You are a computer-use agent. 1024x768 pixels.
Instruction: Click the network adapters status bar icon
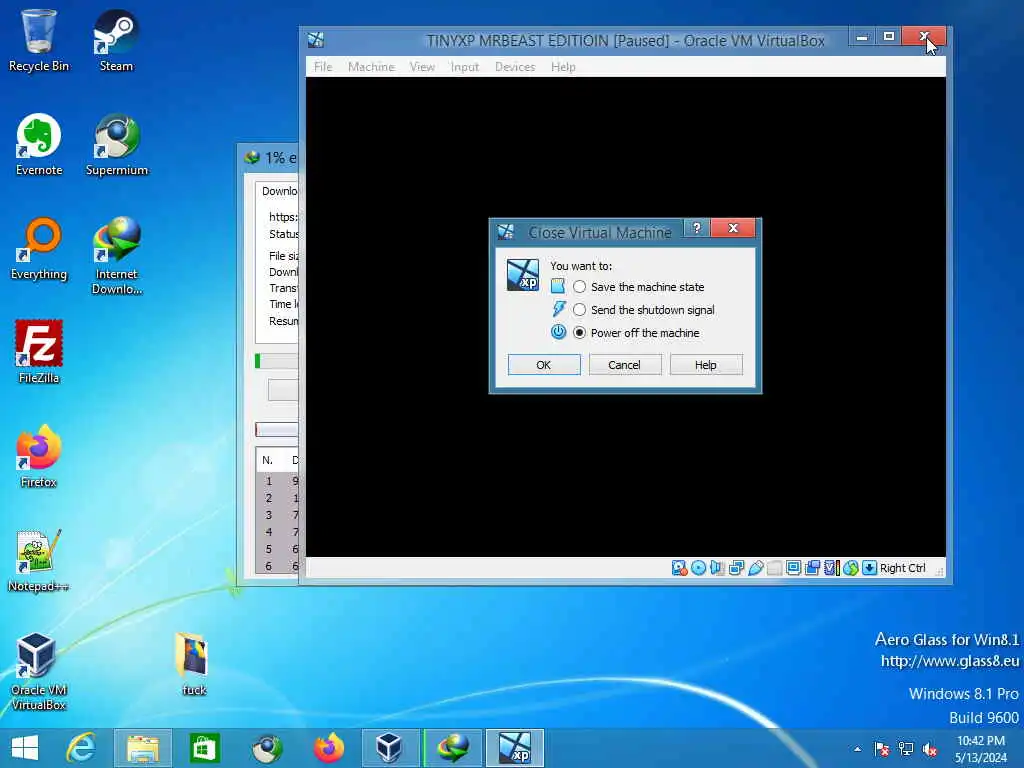[736, 568]
